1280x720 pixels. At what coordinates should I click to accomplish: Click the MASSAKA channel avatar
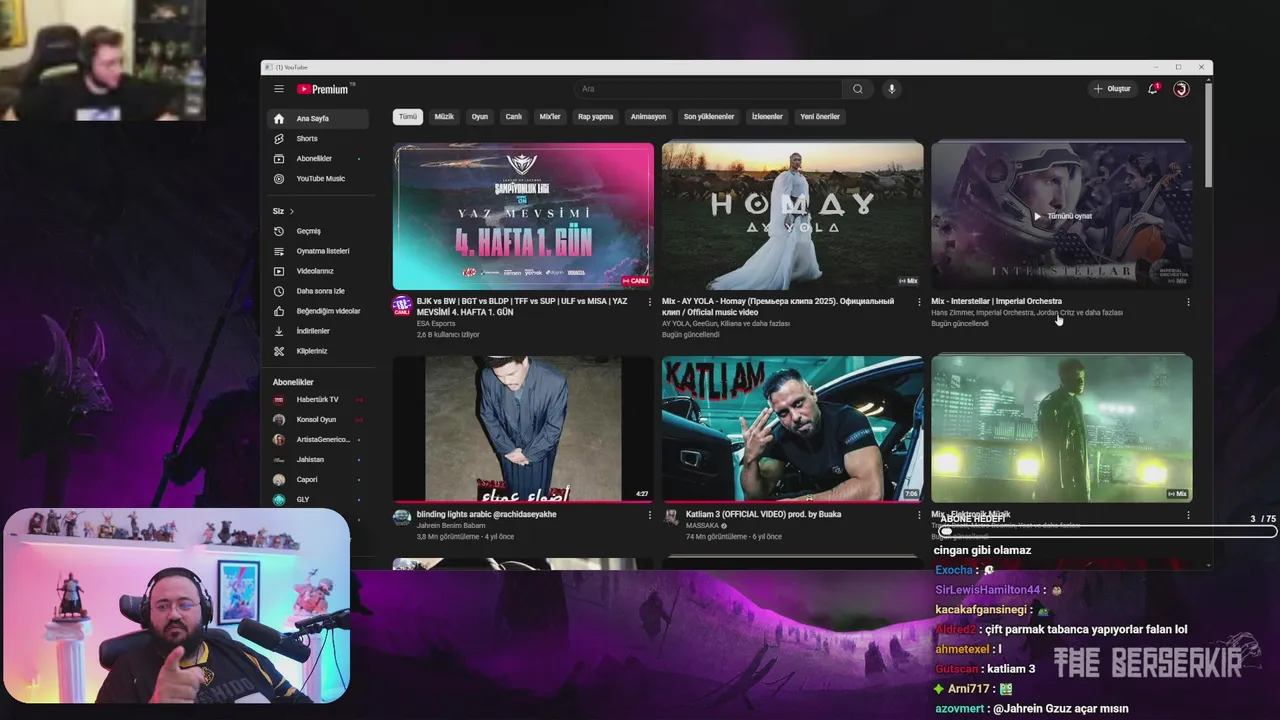click(671, 518)
